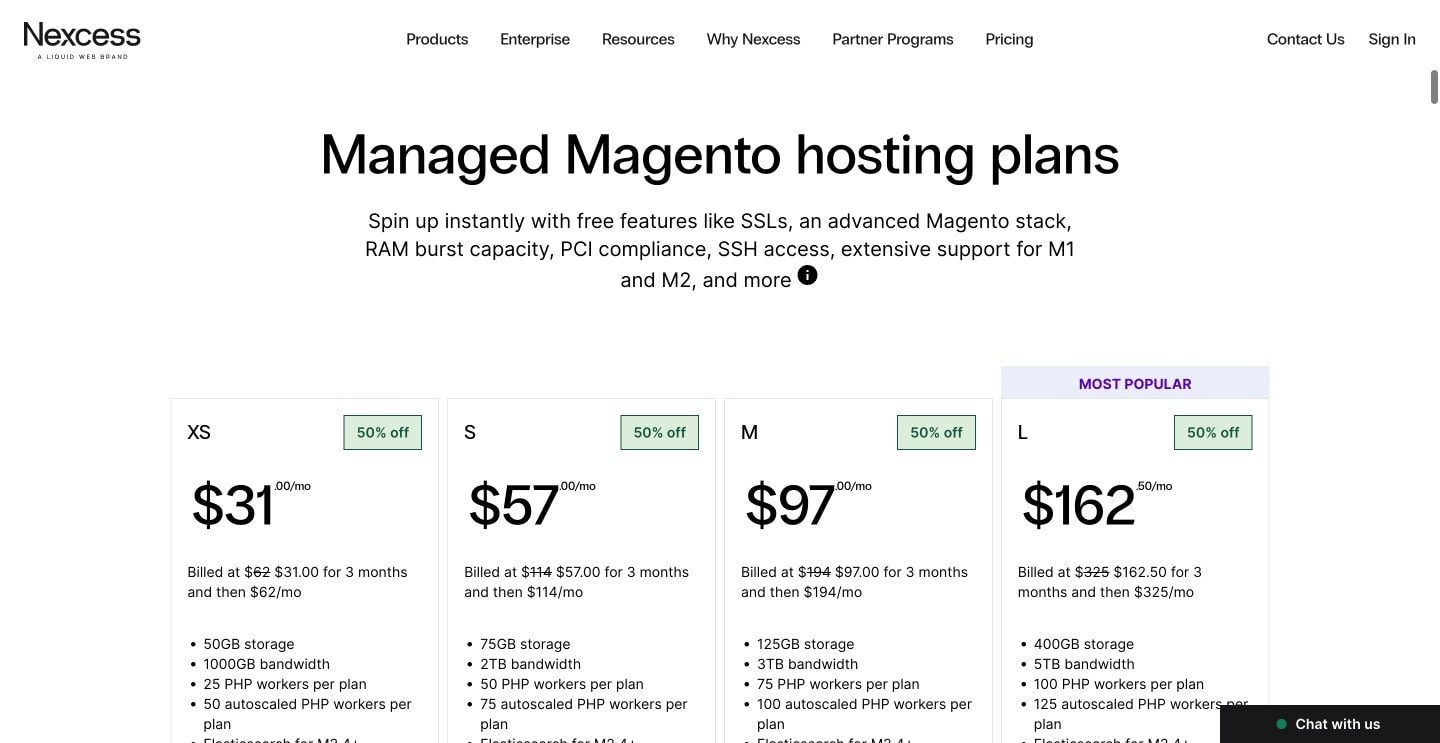Click the page vertical scrollbar thumb
1440x743 pixels.
[1434, 86]
